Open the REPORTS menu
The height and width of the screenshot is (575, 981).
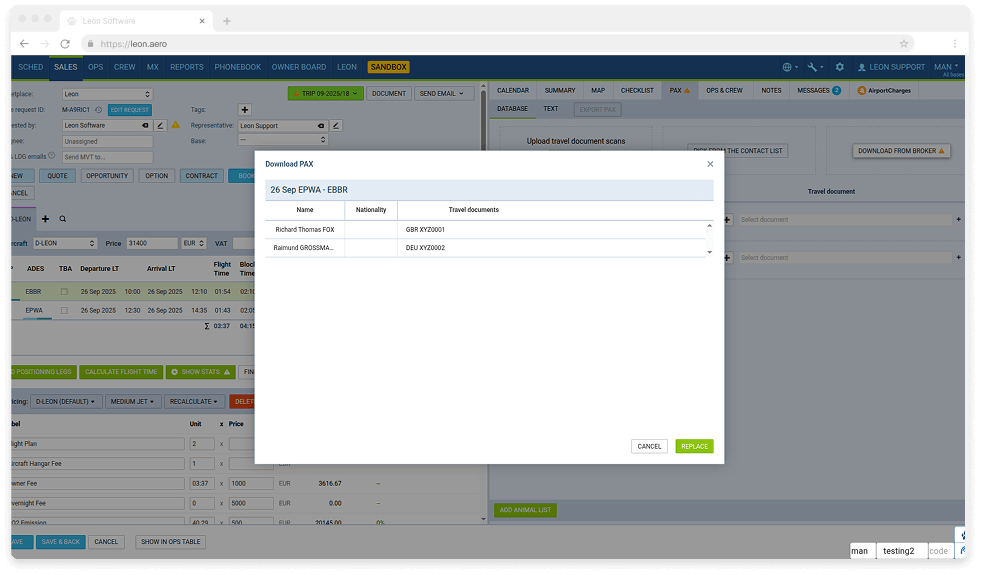tap(187, 67)
